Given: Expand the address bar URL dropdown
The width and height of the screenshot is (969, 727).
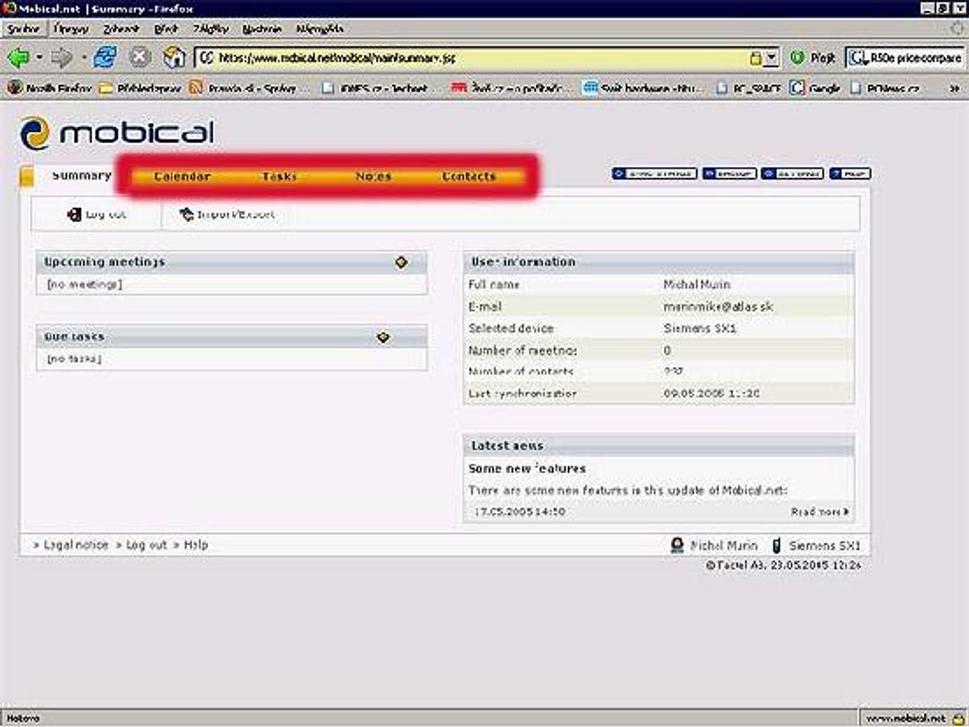Looking at the screenshot, I should (x=771, y=58).
